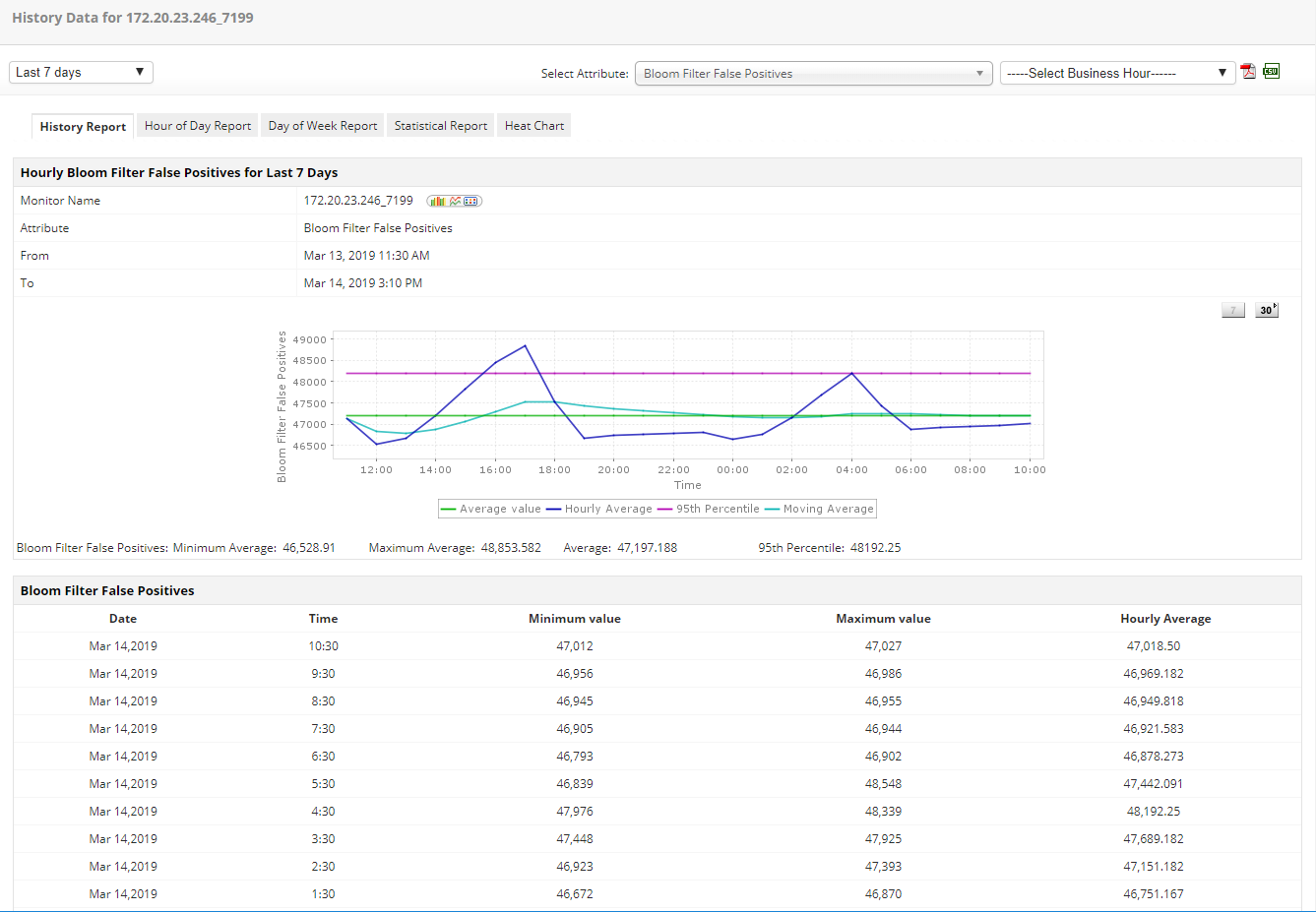View the Heat Chart tab
The height and width of the screenshot is (912, 1316).
pyautogui.click(x=534, y=126)
